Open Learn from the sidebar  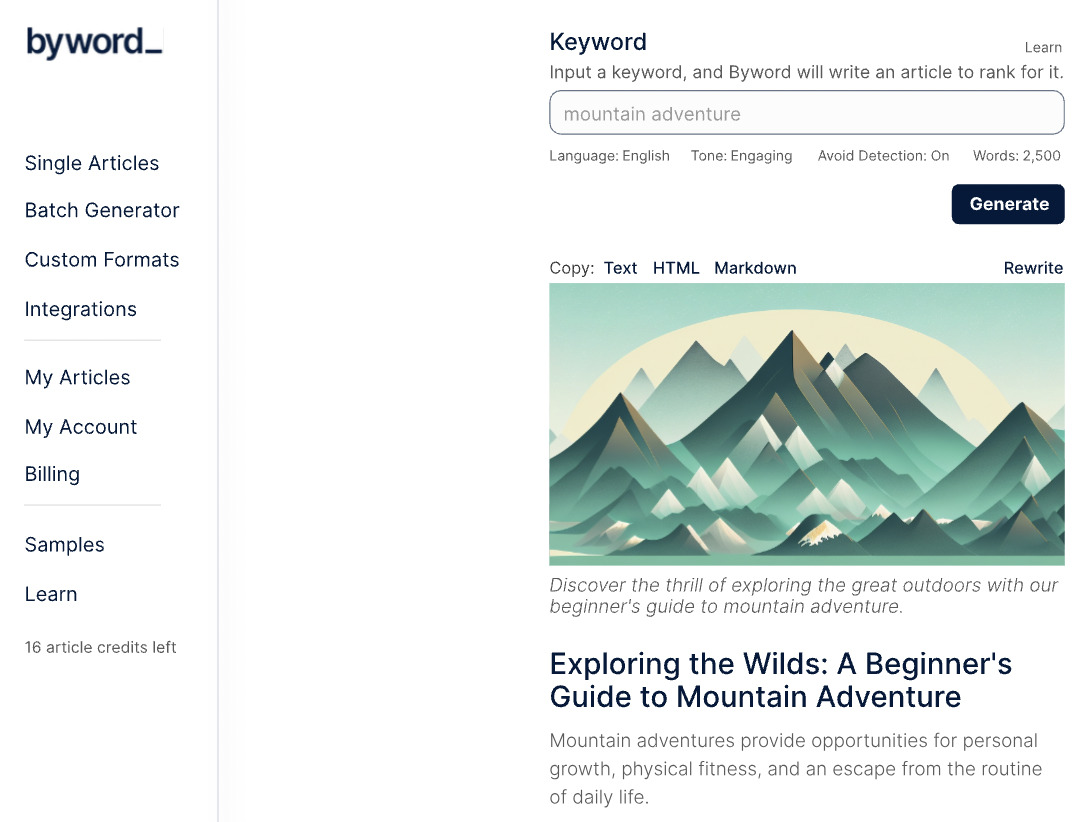(x=51, y=594)
